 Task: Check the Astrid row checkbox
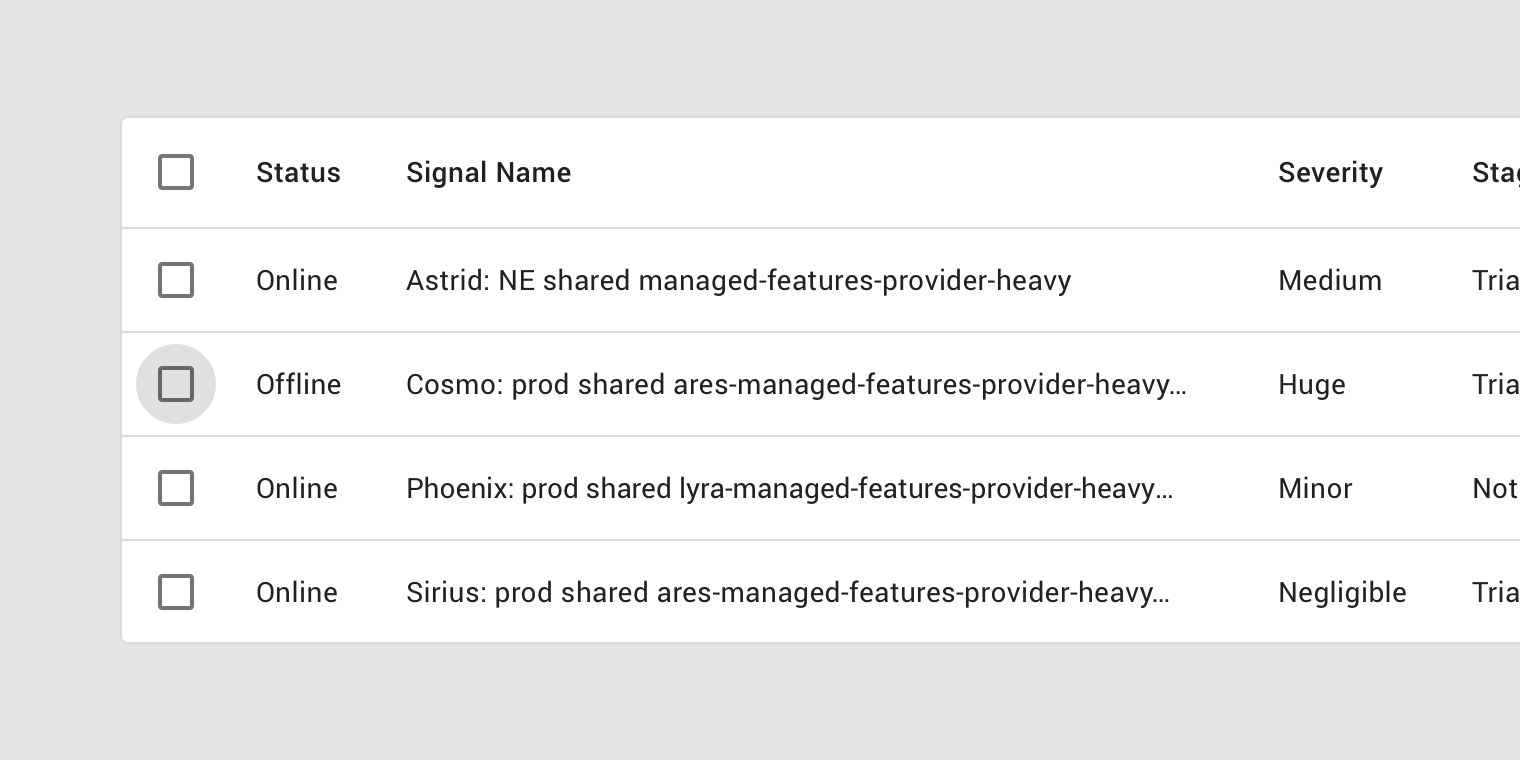click(176, 280)
